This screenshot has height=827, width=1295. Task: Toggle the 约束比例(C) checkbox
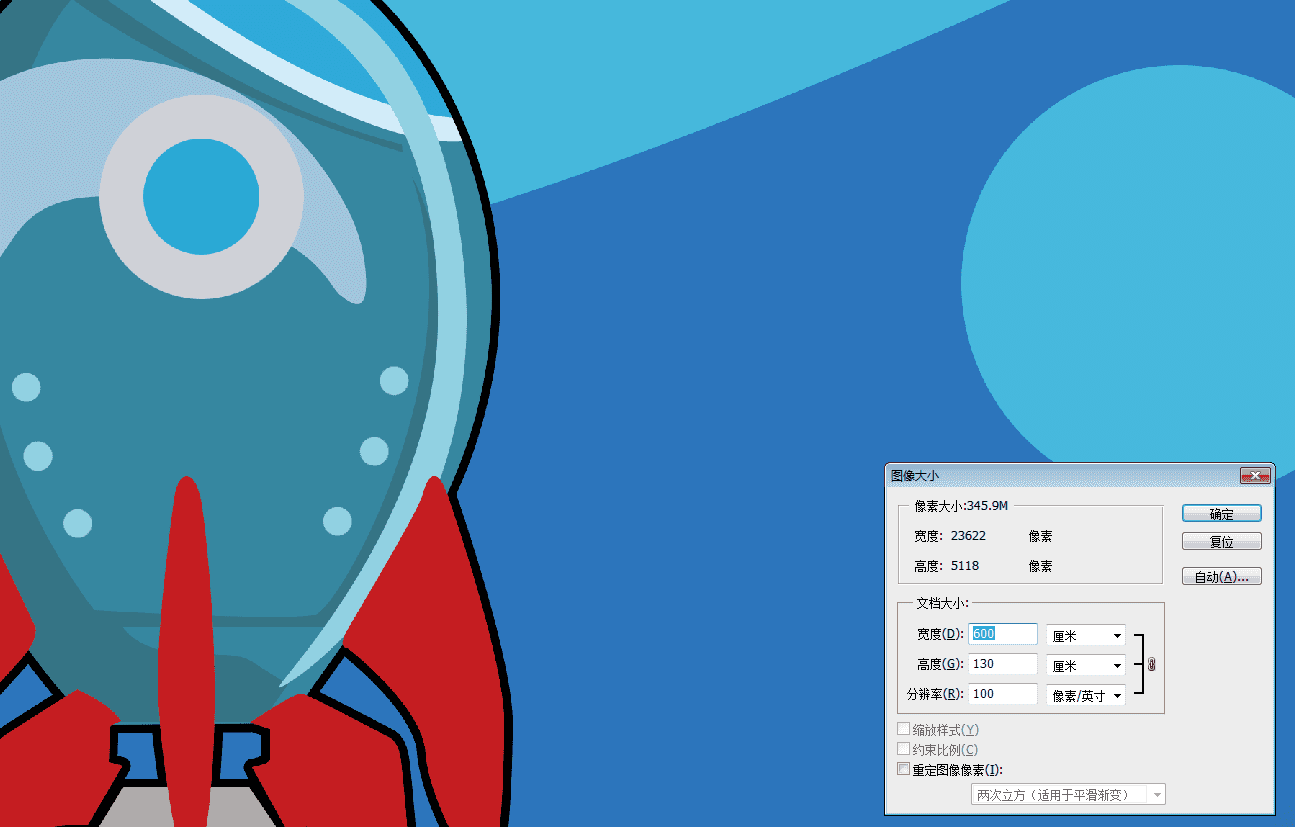pos(904,749)
